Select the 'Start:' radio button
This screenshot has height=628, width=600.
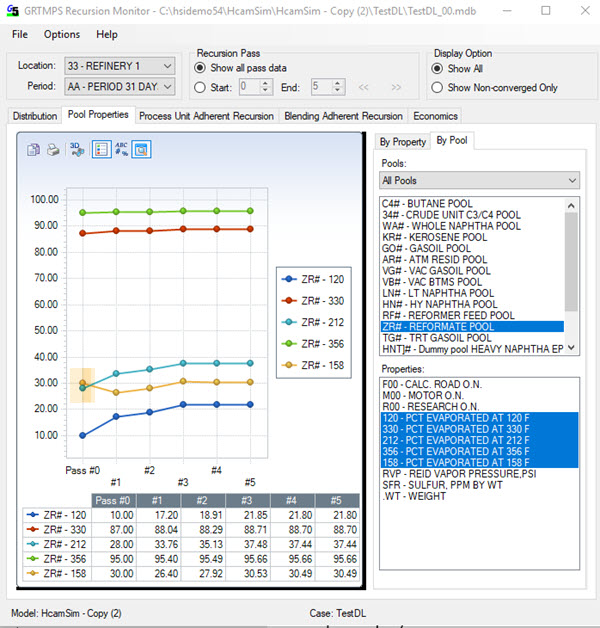pyautogui.click(x=201, y=87)
